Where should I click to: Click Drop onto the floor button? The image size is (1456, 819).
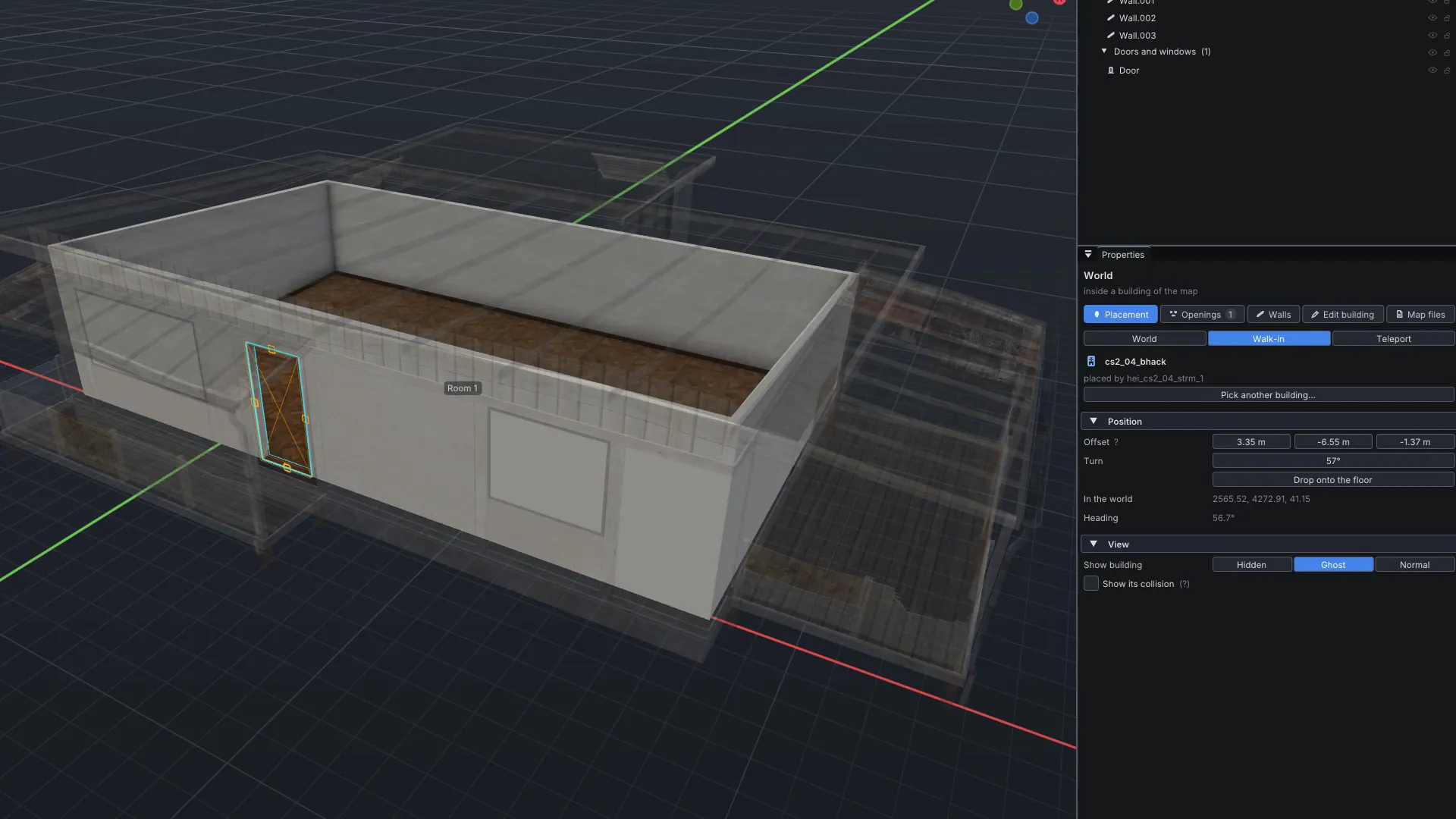1332,480
